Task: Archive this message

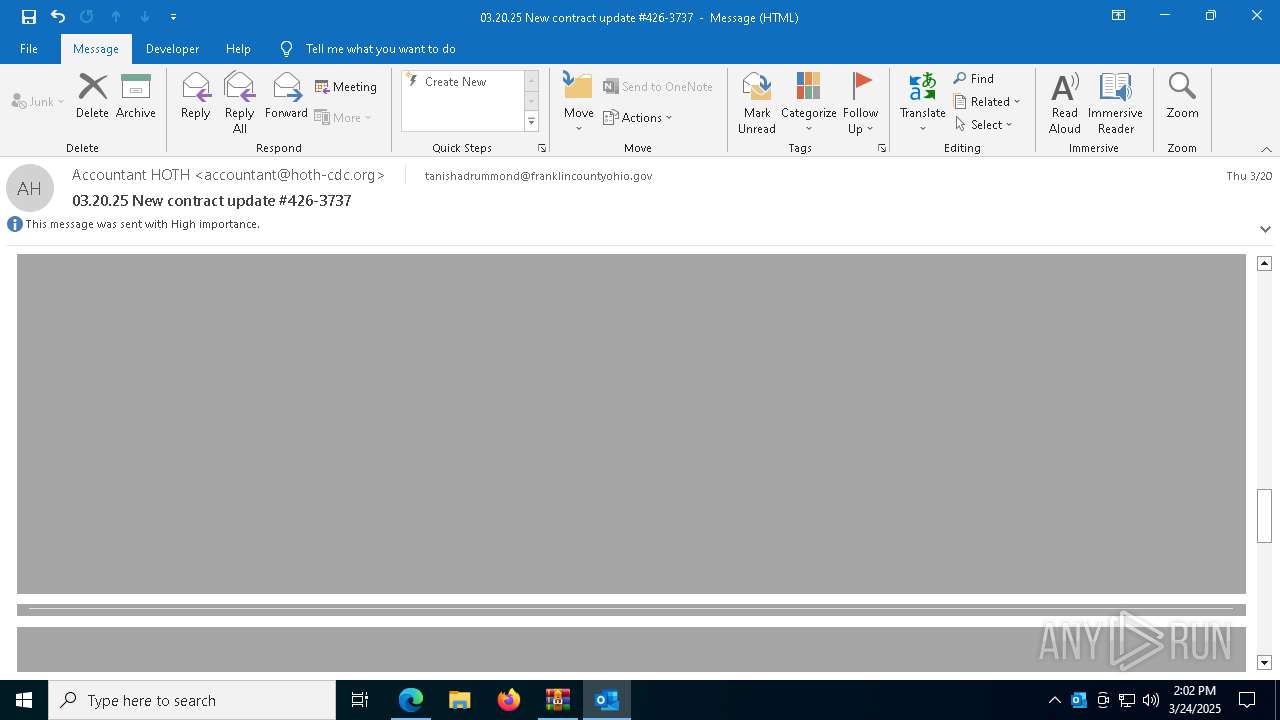Action: click(x=136, y=96)
